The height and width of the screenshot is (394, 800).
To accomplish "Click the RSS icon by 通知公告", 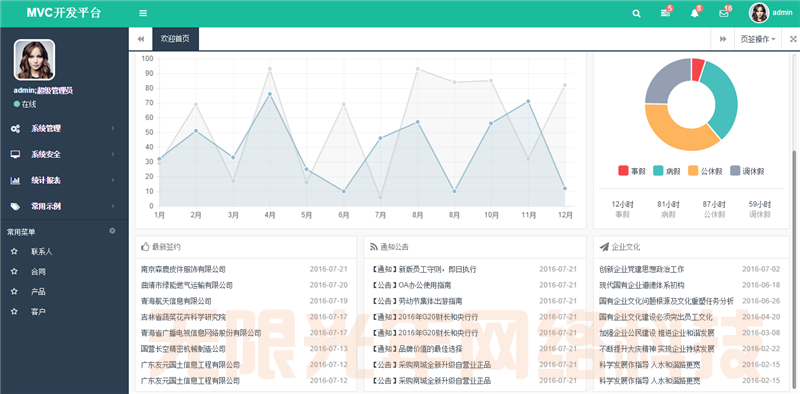I will point(373,247).
